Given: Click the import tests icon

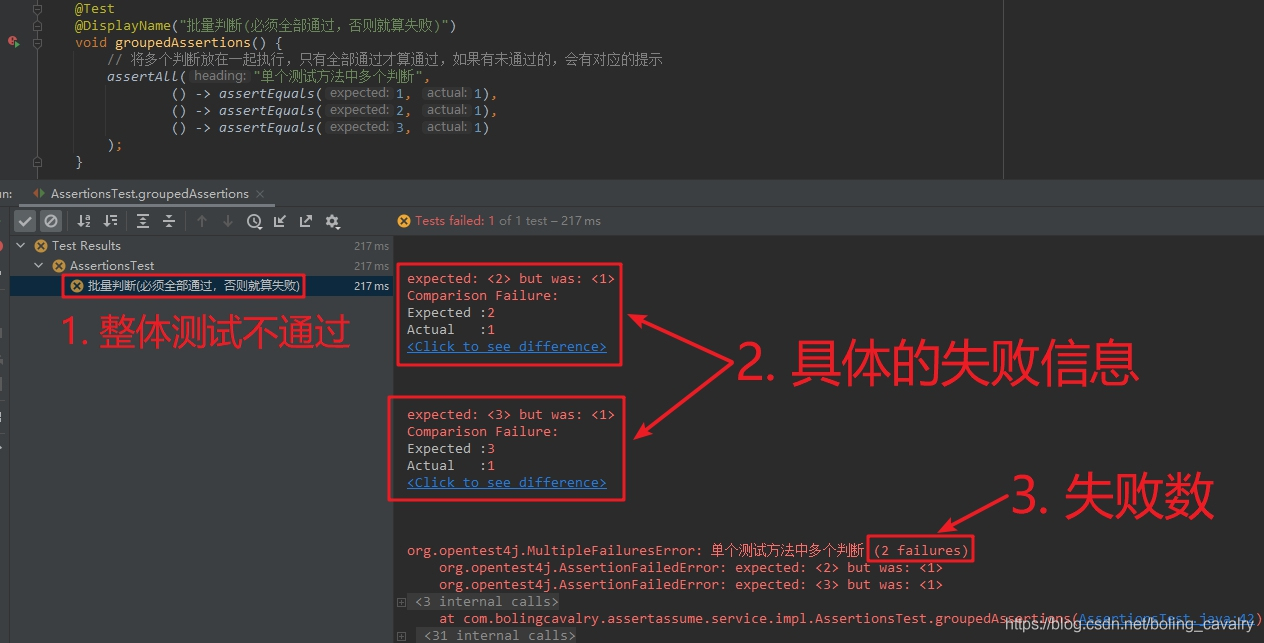Looking at the screenshot, I should (280, 221).
